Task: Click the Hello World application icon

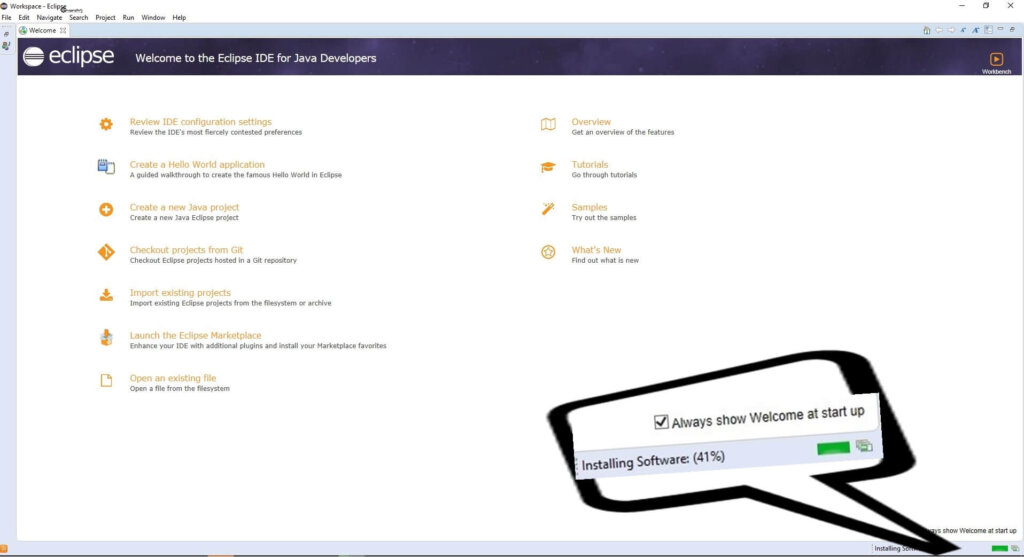Action: click(106, 167)
